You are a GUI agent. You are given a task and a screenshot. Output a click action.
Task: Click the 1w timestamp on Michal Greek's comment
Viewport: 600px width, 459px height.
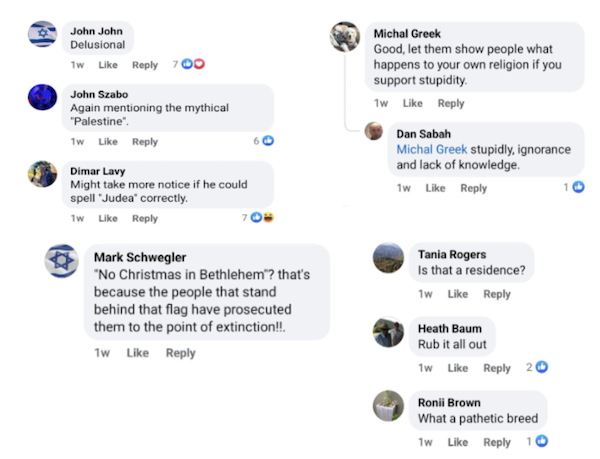tap(381, 103)
